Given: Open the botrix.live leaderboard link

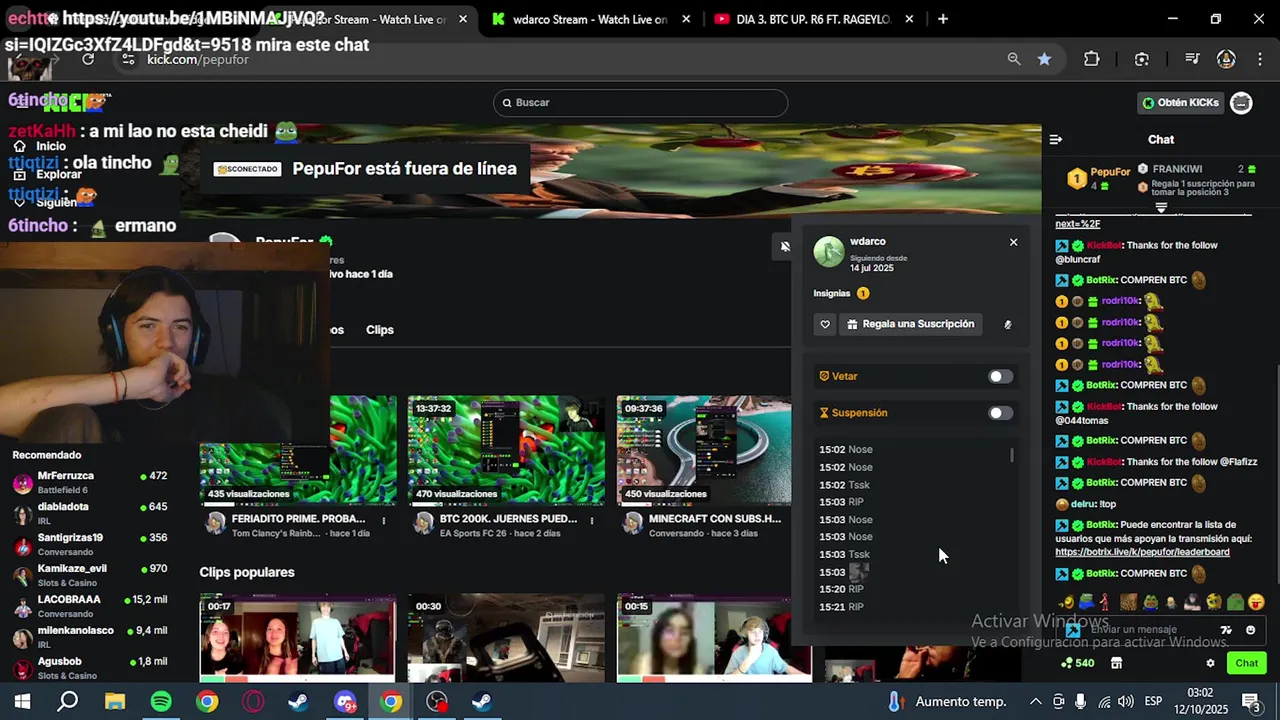Looking at the screenshot, I should (1142, 552).
